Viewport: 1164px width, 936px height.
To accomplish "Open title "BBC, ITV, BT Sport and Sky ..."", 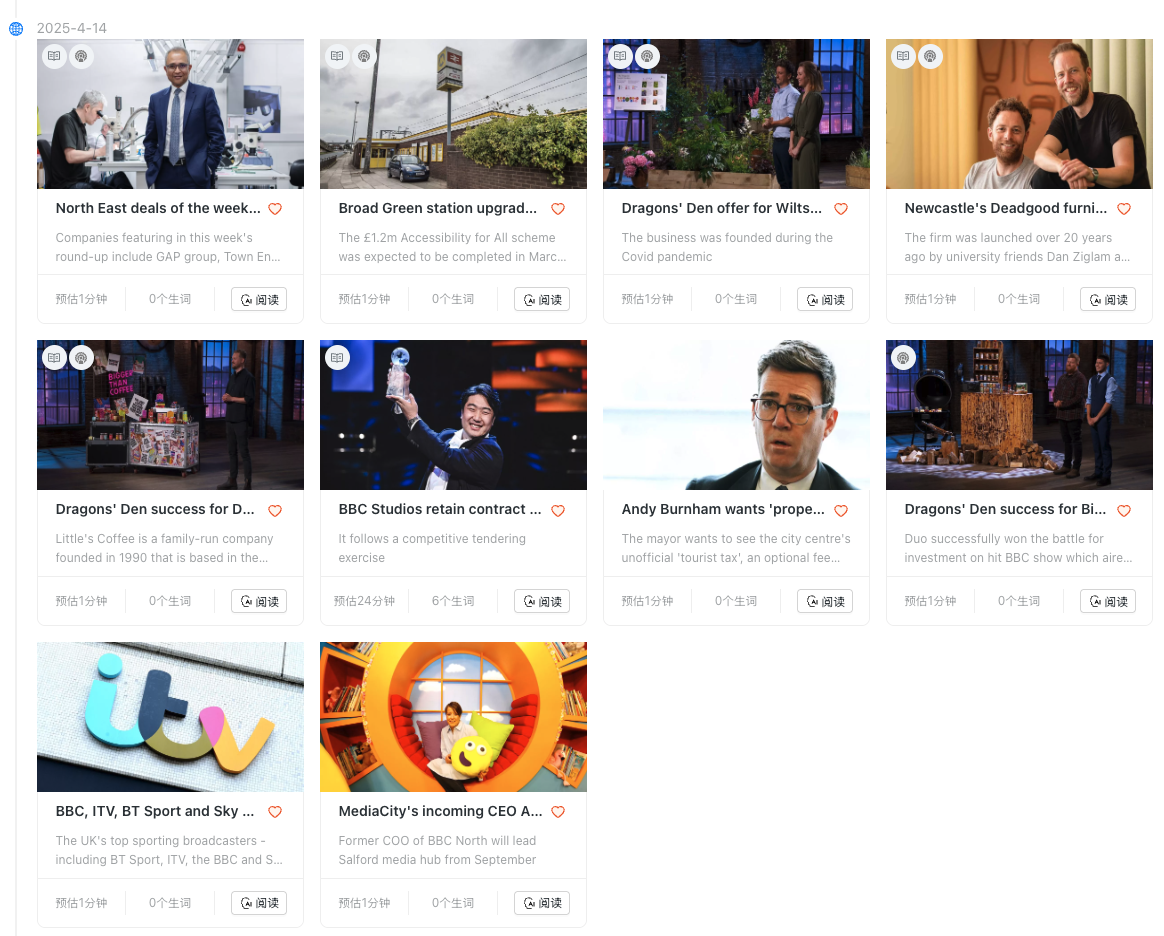I will pyautogui.click(x=154, y=811).
